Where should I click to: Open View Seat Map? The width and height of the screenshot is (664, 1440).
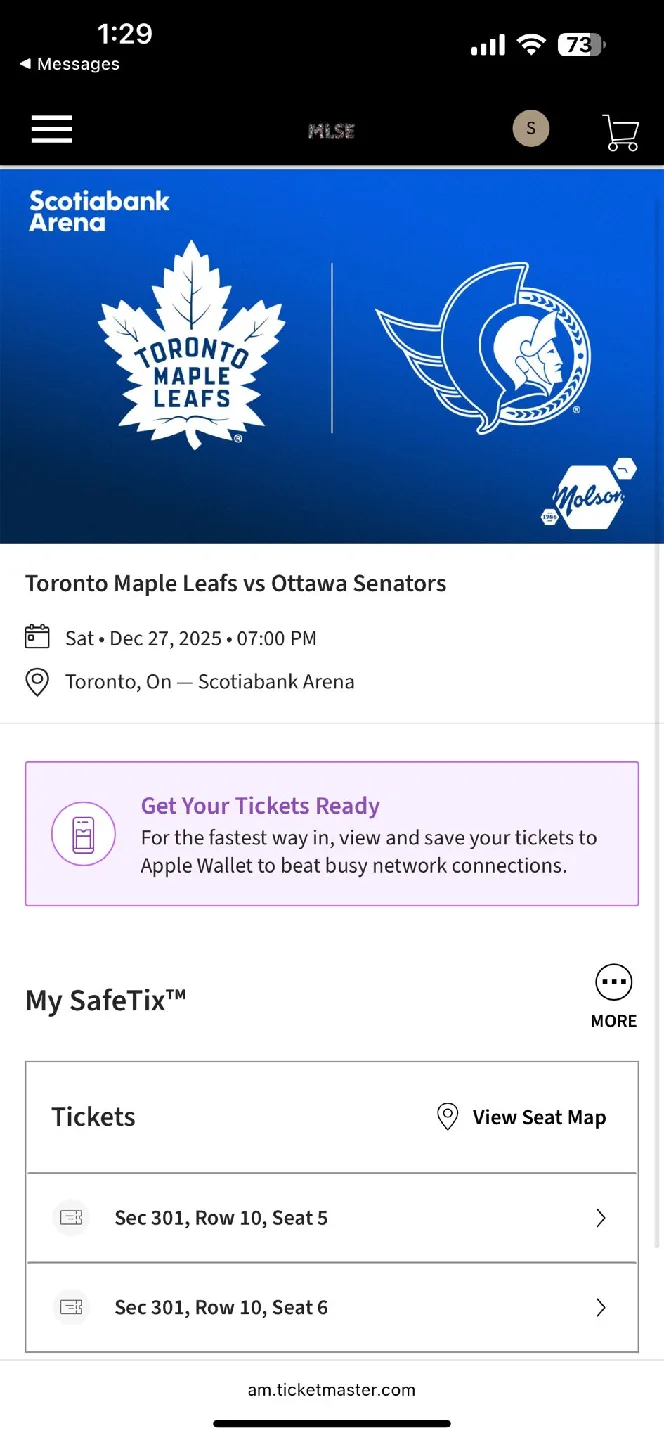pyautogui.click(x=540, y=1116)
